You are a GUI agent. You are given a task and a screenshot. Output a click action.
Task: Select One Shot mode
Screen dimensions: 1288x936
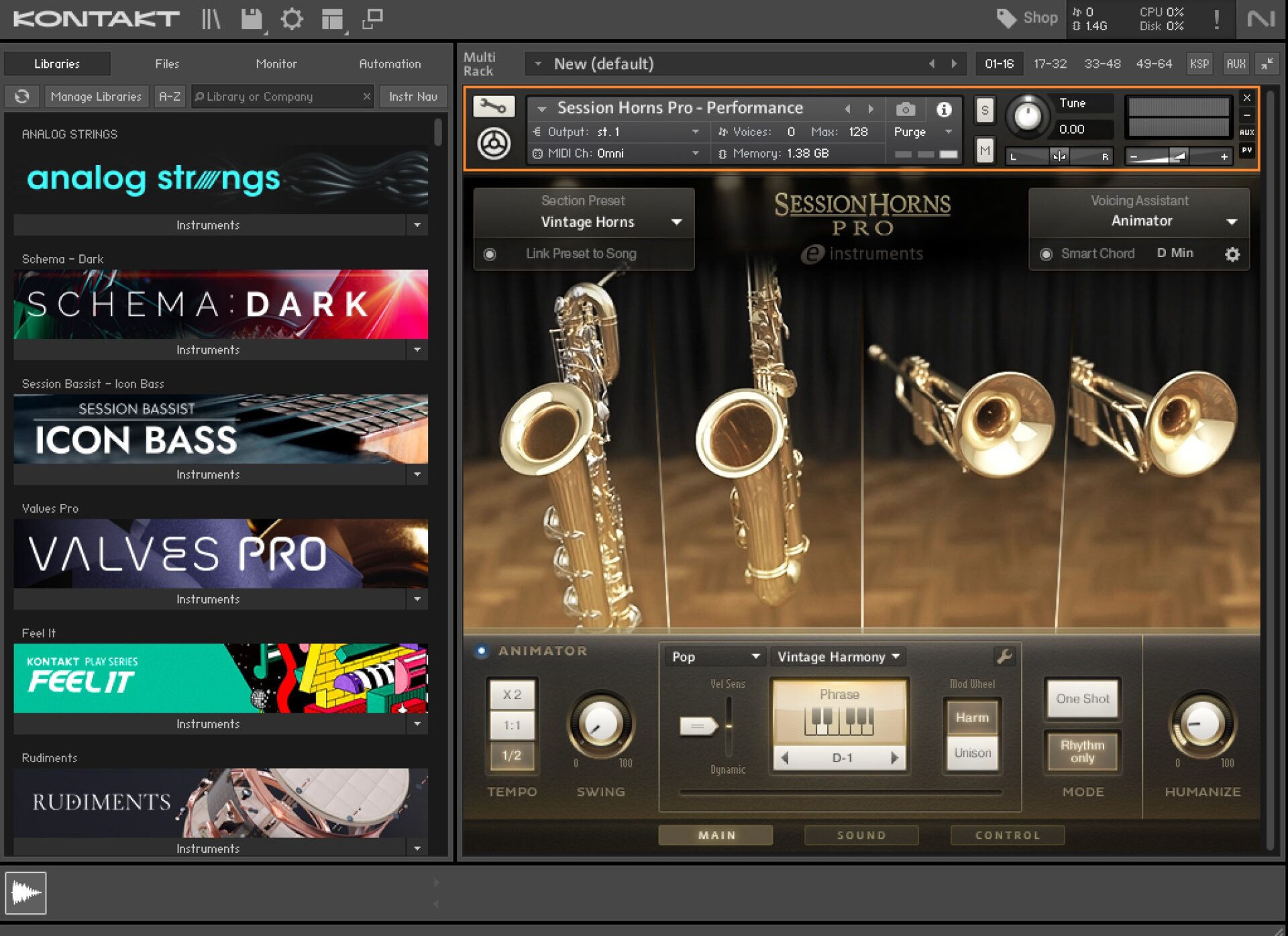click(1082, 698)
